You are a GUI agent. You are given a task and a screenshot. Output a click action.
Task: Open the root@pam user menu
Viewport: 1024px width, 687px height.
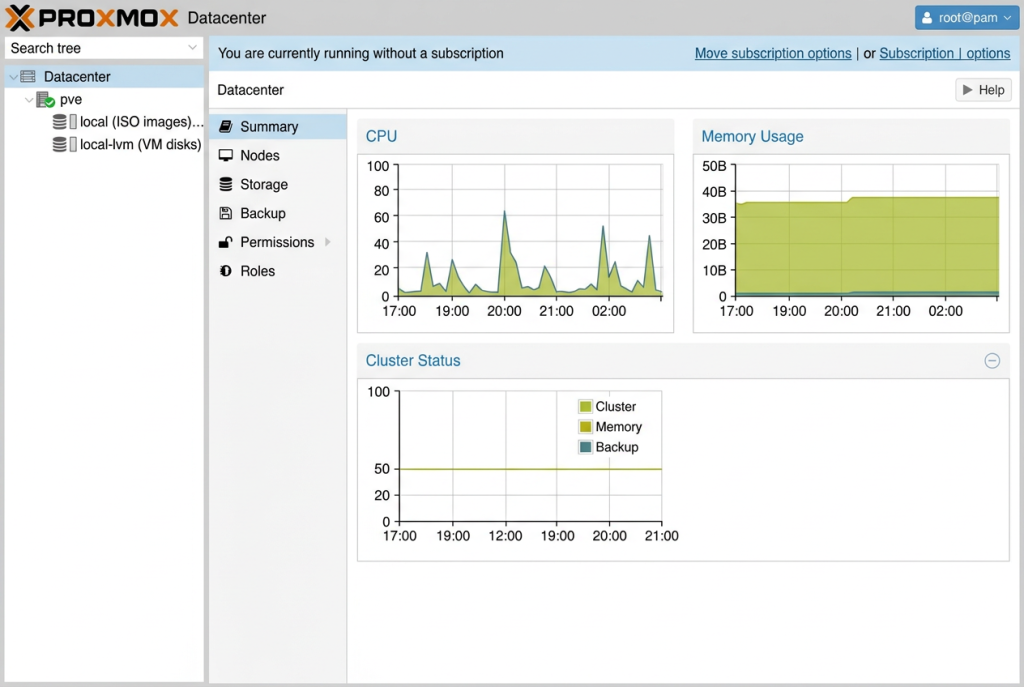tap(967, 18)
